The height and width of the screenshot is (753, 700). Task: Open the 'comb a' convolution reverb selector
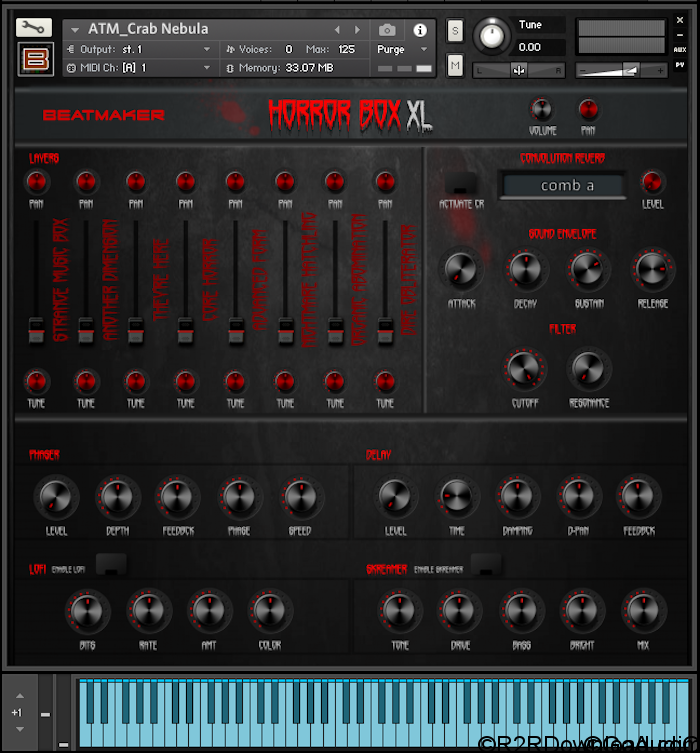click(x=564, y=185)
